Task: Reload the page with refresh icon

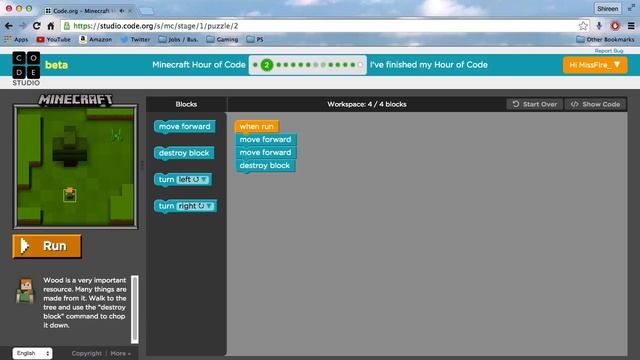Action: pos(37,26)
